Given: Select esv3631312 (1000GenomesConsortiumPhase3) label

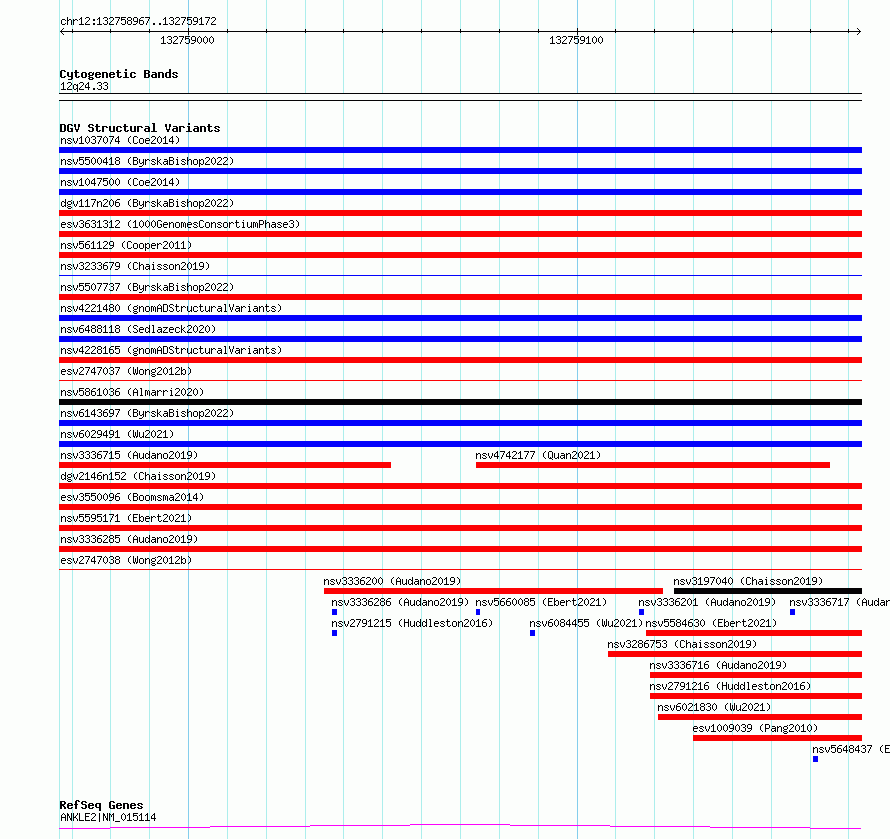Looking at the screenshot, I should tap(180, 224).
